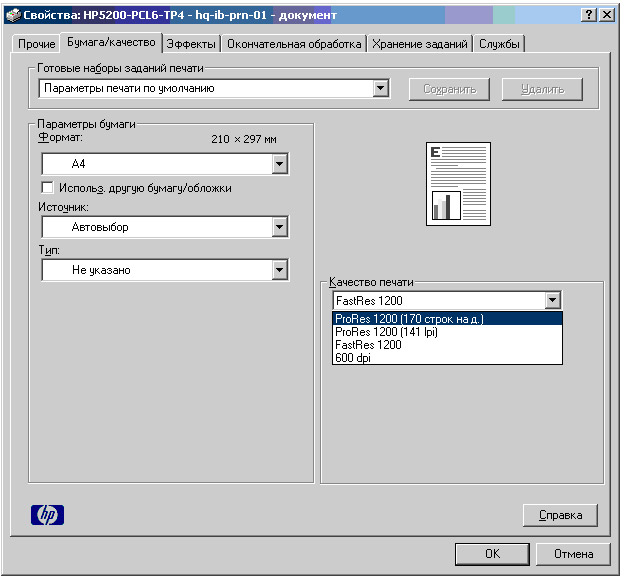
Task: Click the Источник: label
Action: [x=63, y=207]
